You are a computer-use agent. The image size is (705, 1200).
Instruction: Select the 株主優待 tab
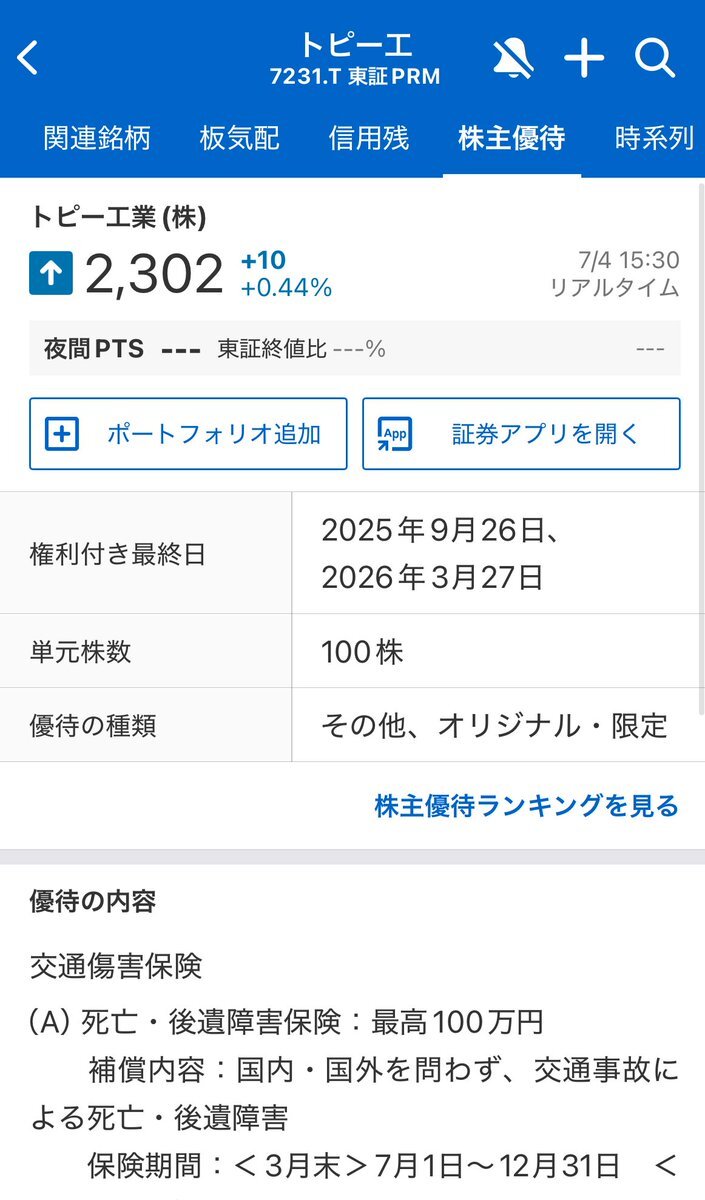click(511, 138)
